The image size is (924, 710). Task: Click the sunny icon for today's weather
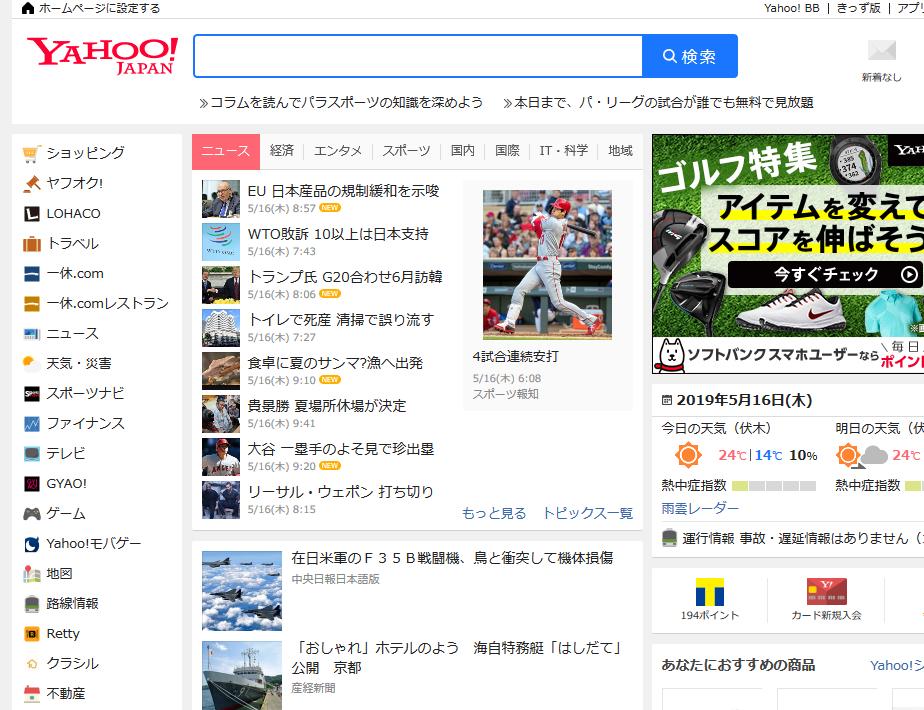pyautogui.click(x=688, y=455)
